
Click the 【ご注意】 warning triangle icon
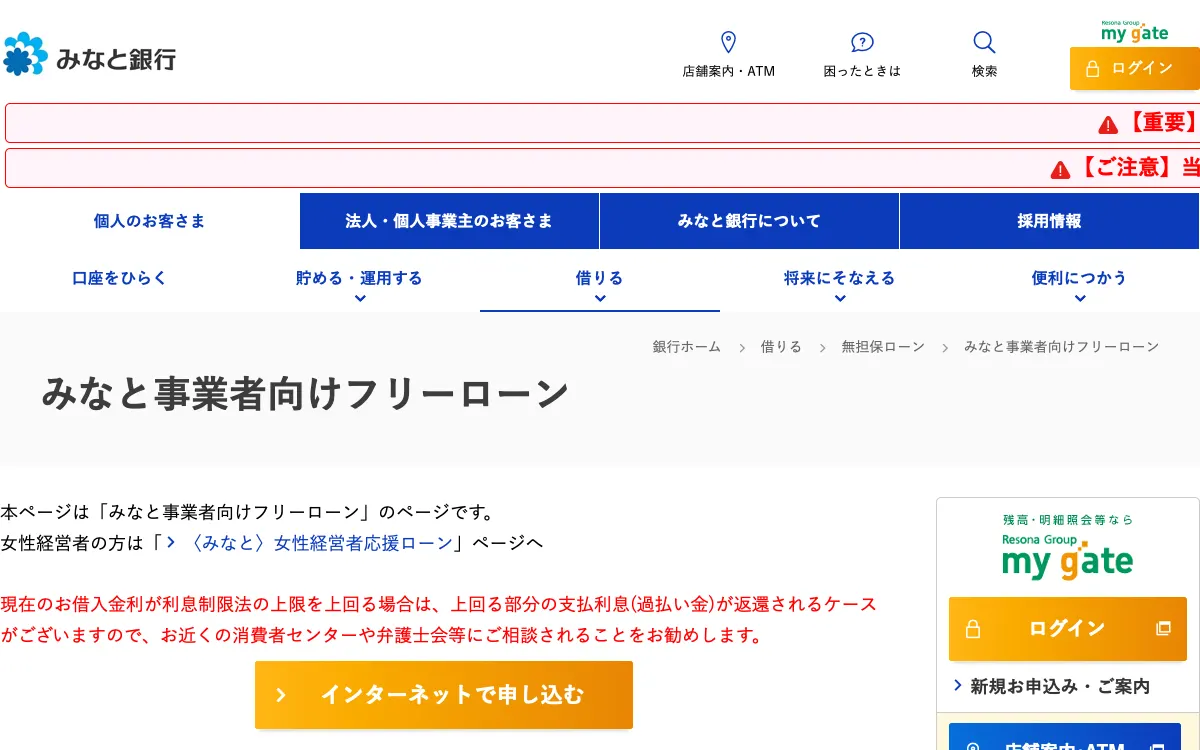click(x=1060, y=170)
